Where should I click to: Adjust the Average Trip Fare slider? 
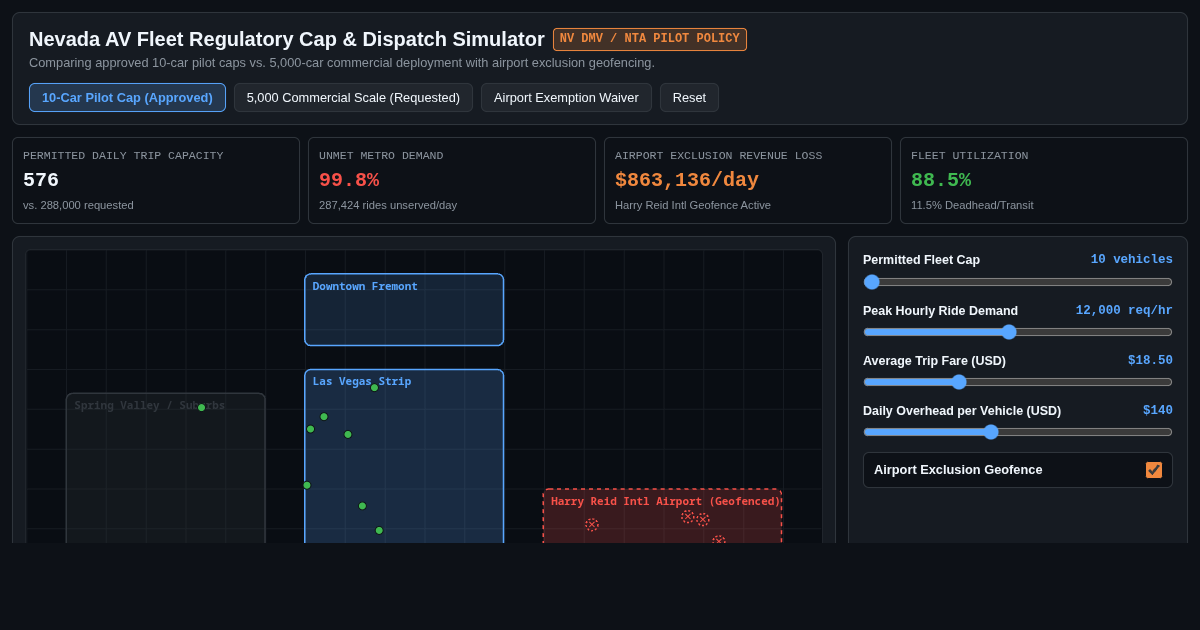pos(1018,382)
